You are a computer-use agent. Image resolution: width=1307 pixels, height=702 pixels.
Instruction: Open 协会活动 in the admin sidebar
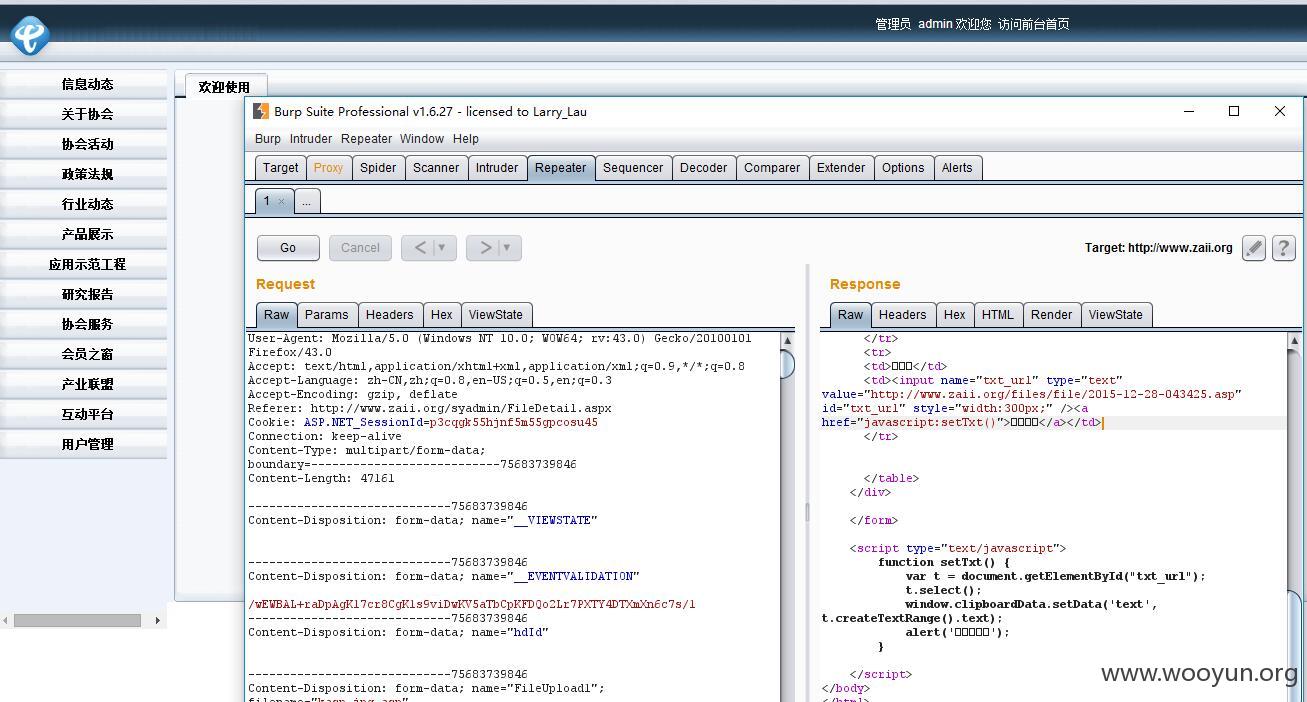pyautogui.click(x=84, y=144)
